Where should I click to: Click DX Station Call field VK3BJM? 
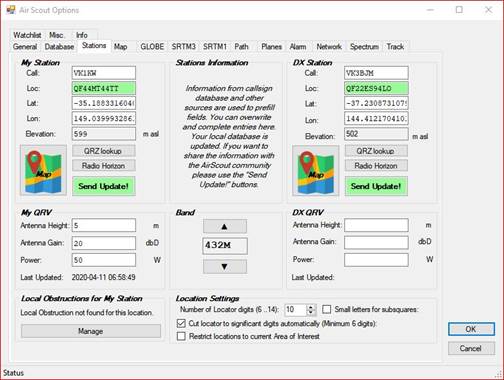[376, 73]
